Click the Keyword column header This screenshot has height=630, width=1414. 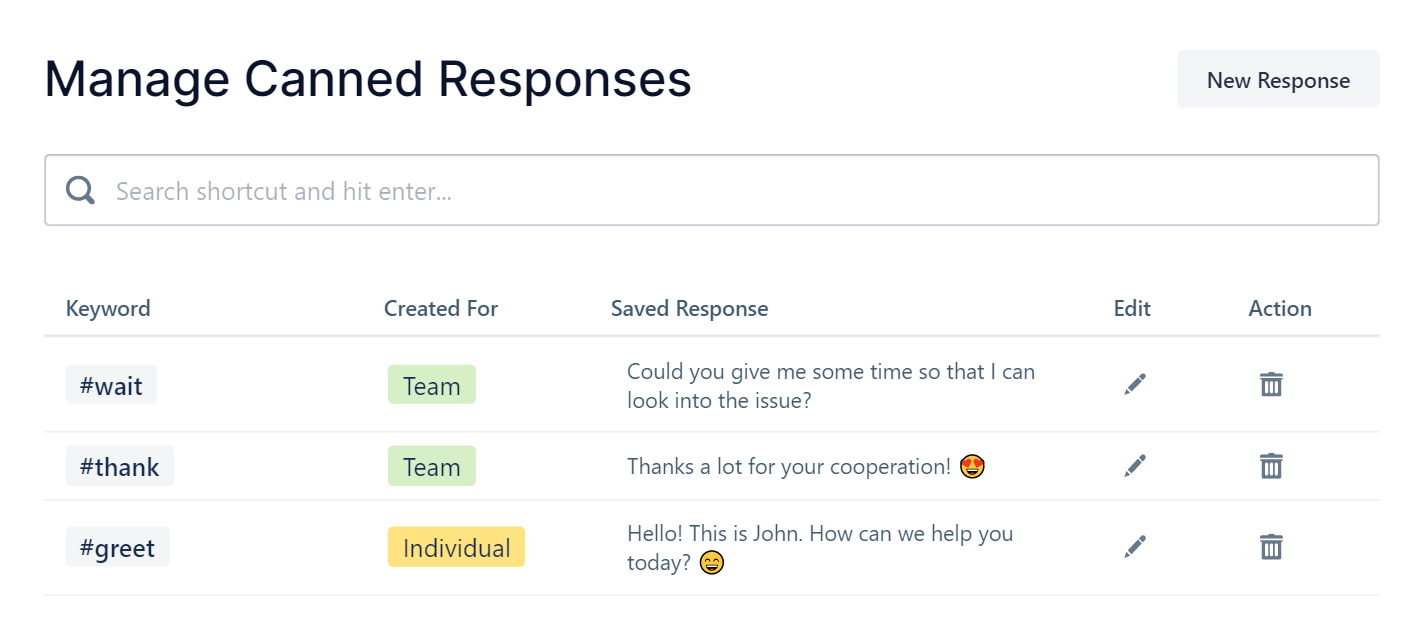(x=108, y=309)
